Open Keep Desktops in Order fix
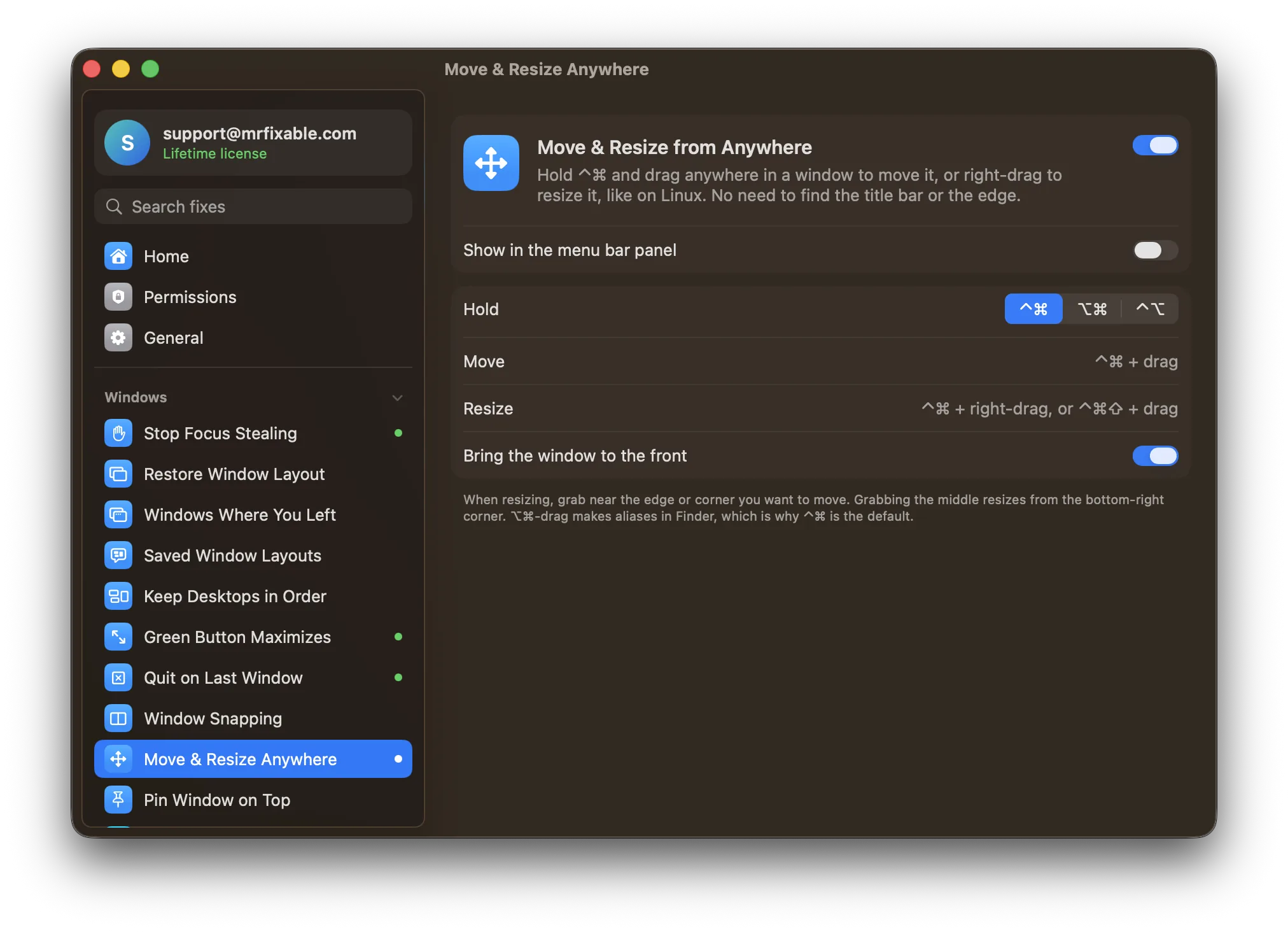 (253, 597)
